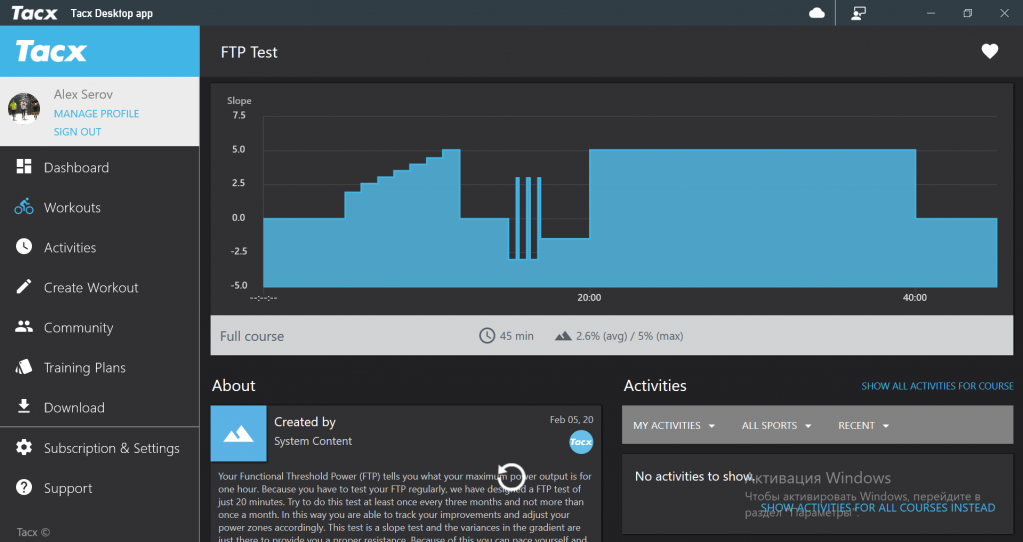The image size is (1023, 542).
Task: Click the MANAGE PROFILE link
Action: pos(97,113)
